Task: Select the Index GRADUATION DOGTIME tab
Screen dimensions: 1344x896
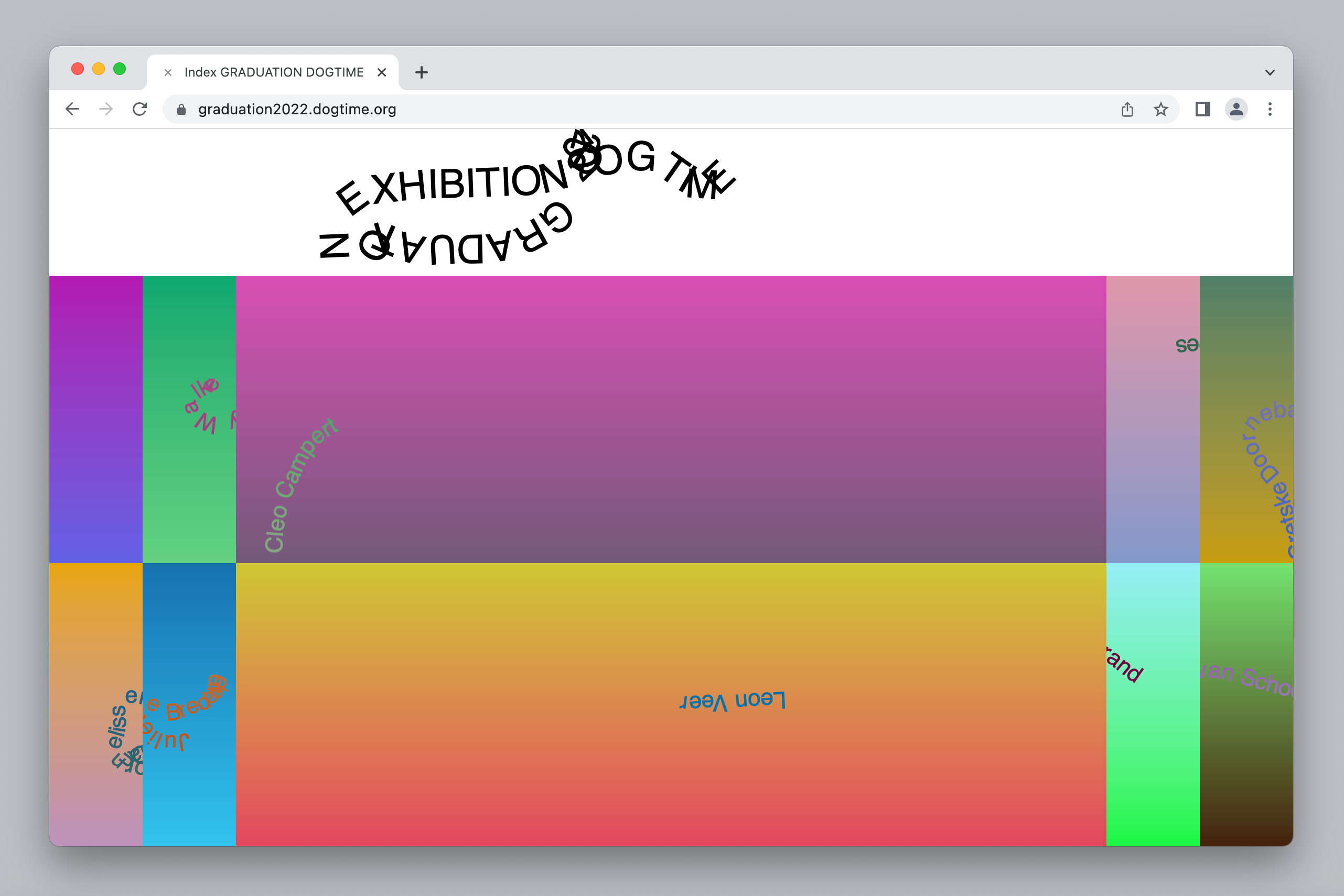Action: [x=273, y=72]
